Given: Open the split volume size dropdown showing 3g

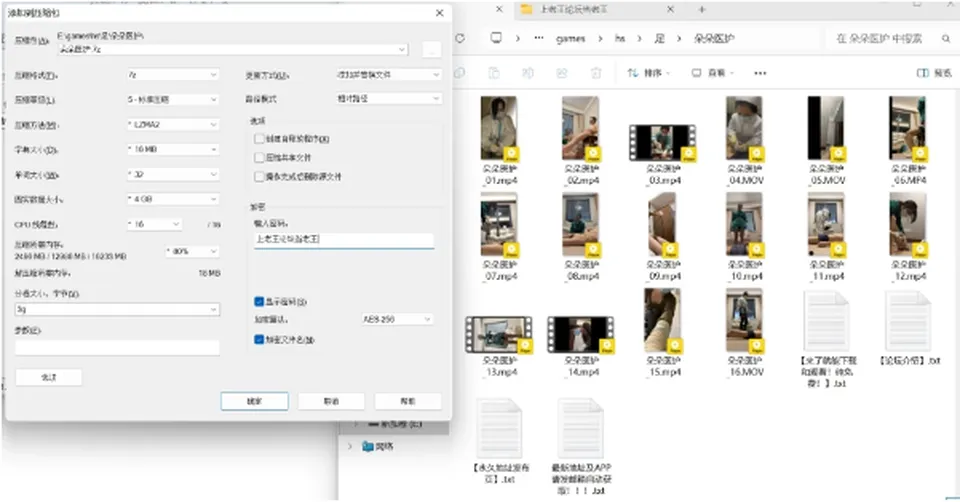Looking at the screenshot, I should tap(117, 309).
